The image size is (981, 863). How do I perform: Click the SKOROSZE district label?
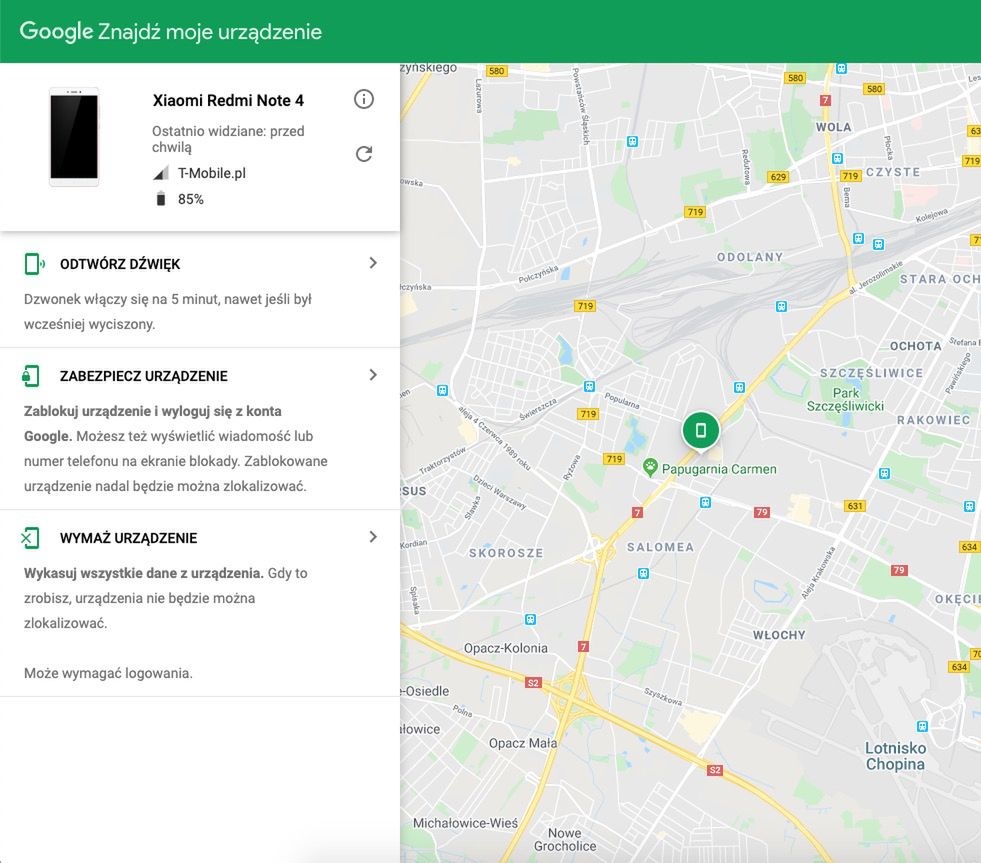[506, 553]
